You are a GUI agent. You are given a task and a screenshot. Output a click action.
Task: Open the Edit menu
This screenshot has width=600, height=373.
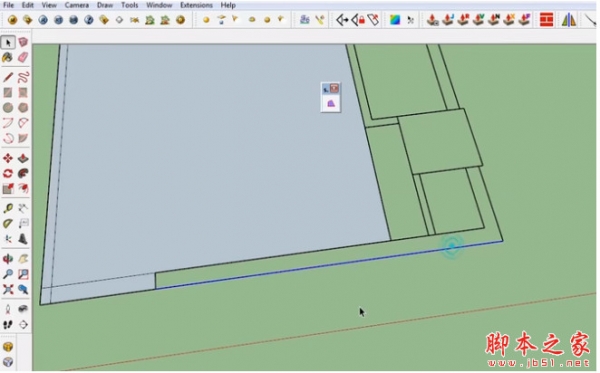[x=28, y=5]
